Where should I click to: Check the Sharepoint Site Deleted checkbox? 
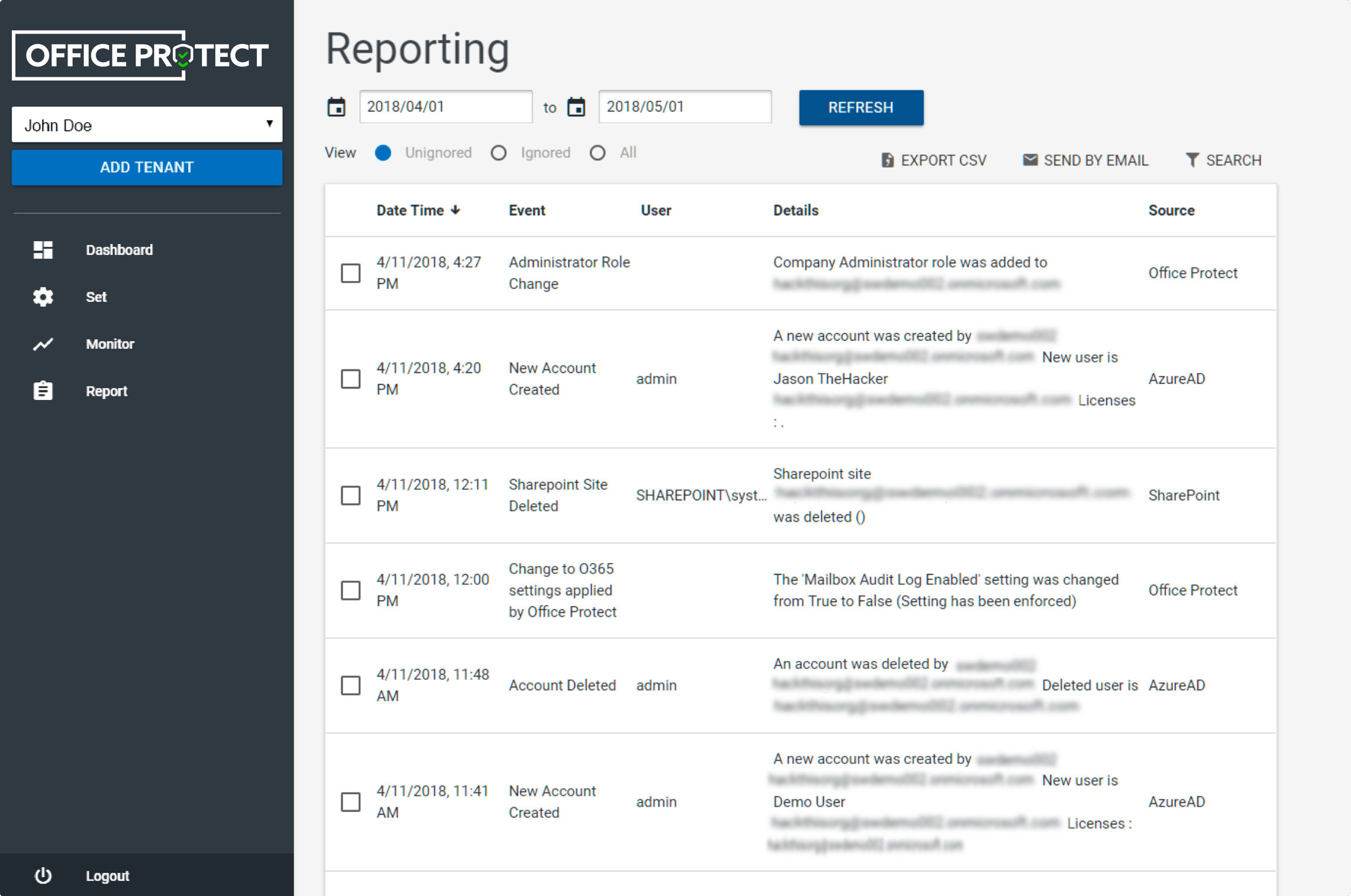click(x=351, y=495)
